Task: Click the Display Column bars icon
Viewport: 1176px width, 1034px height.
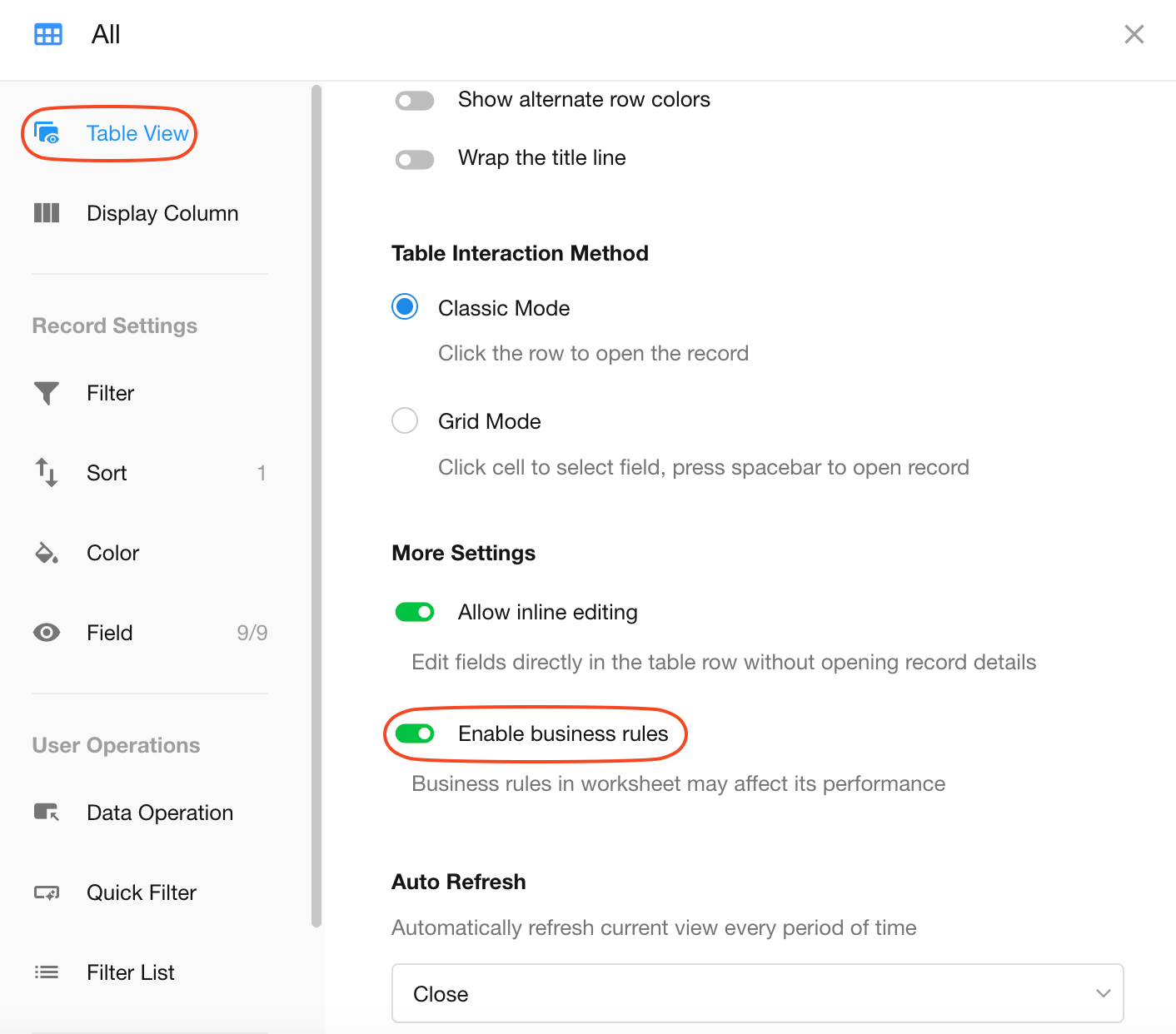Action: click(x=47, y=213)
